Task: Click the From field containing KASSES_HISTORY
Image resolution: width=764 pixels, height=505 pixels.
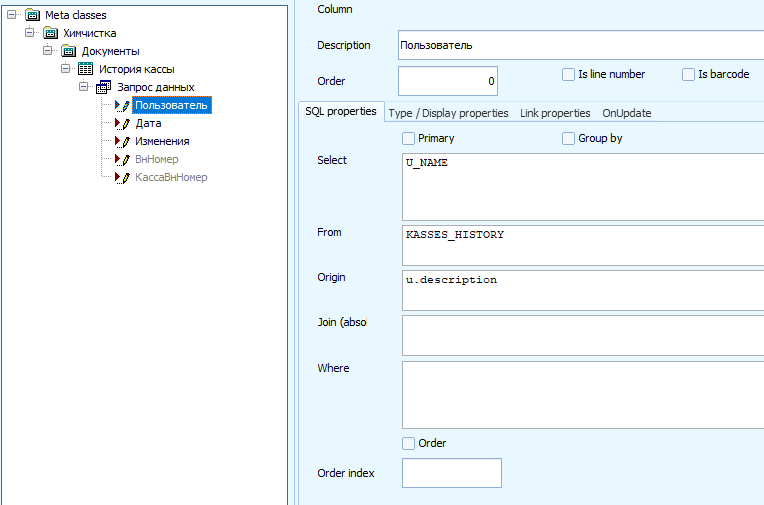Action: [x=583, y=245]
